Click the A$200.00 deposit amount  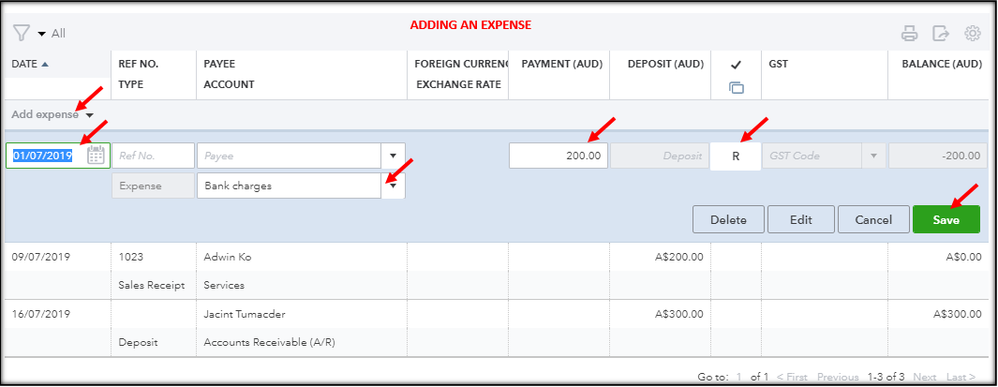tap(679, 257)
